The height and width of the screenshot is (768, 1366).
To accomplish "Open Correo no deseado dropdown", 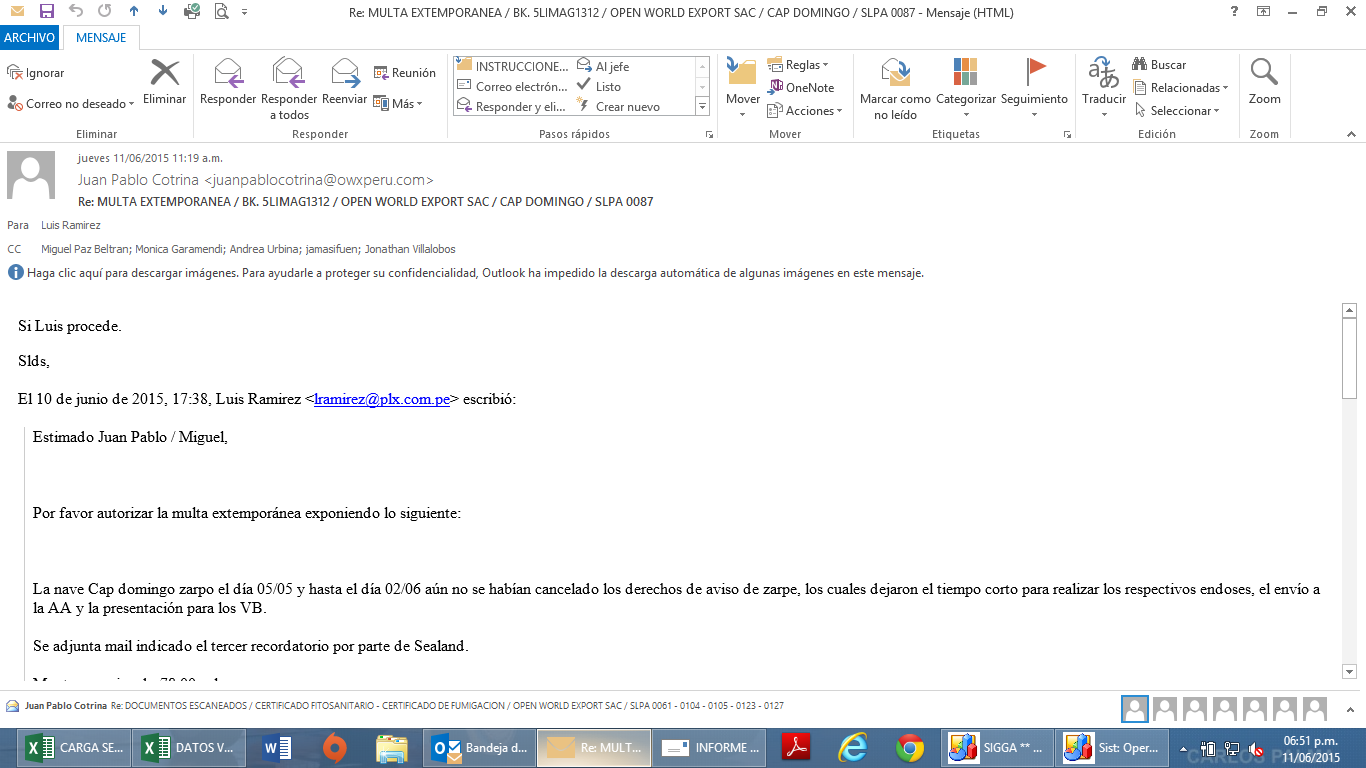I will [x=71, y=104].
